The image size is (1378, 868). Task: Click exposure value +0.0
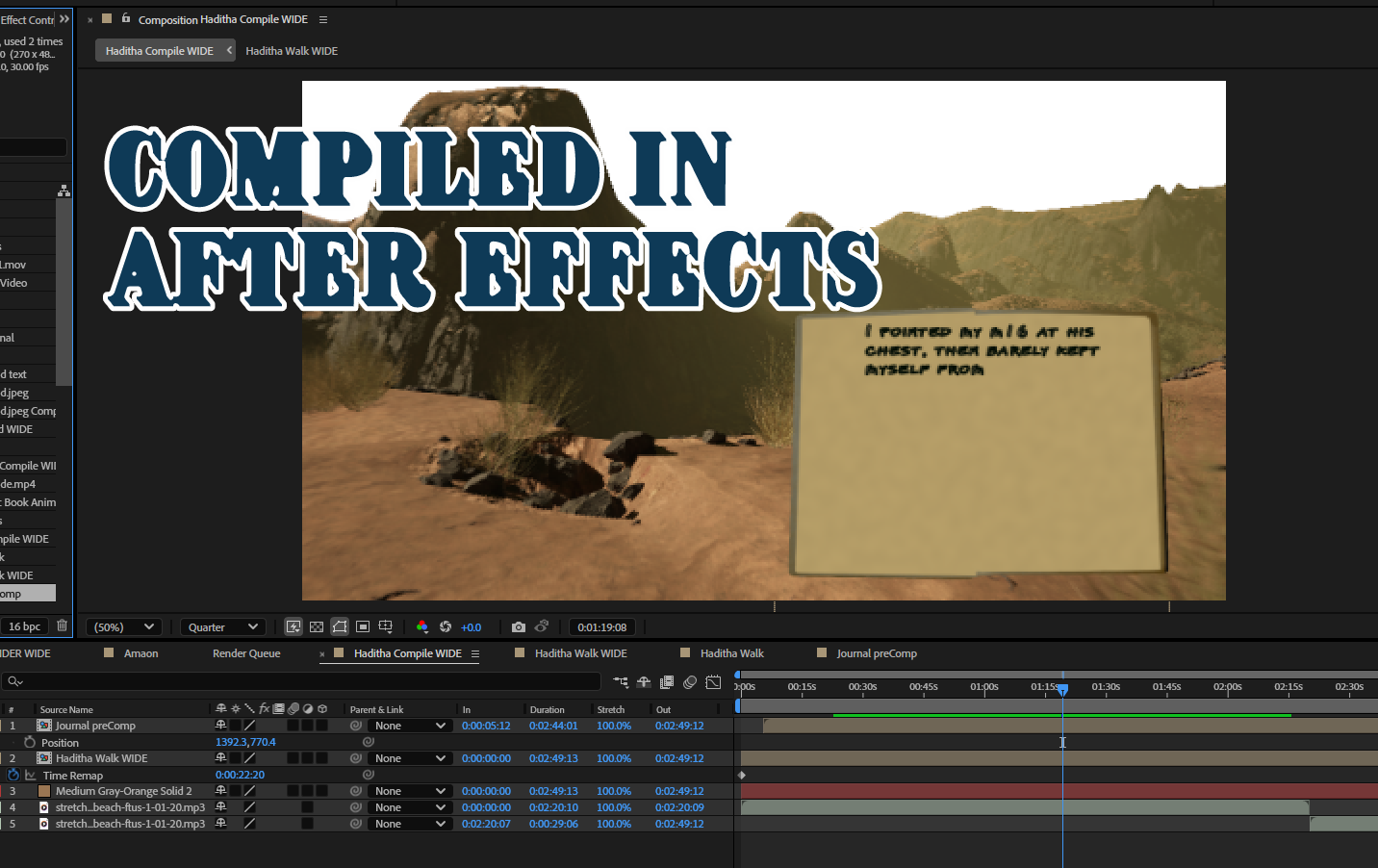tap(471, 626)
